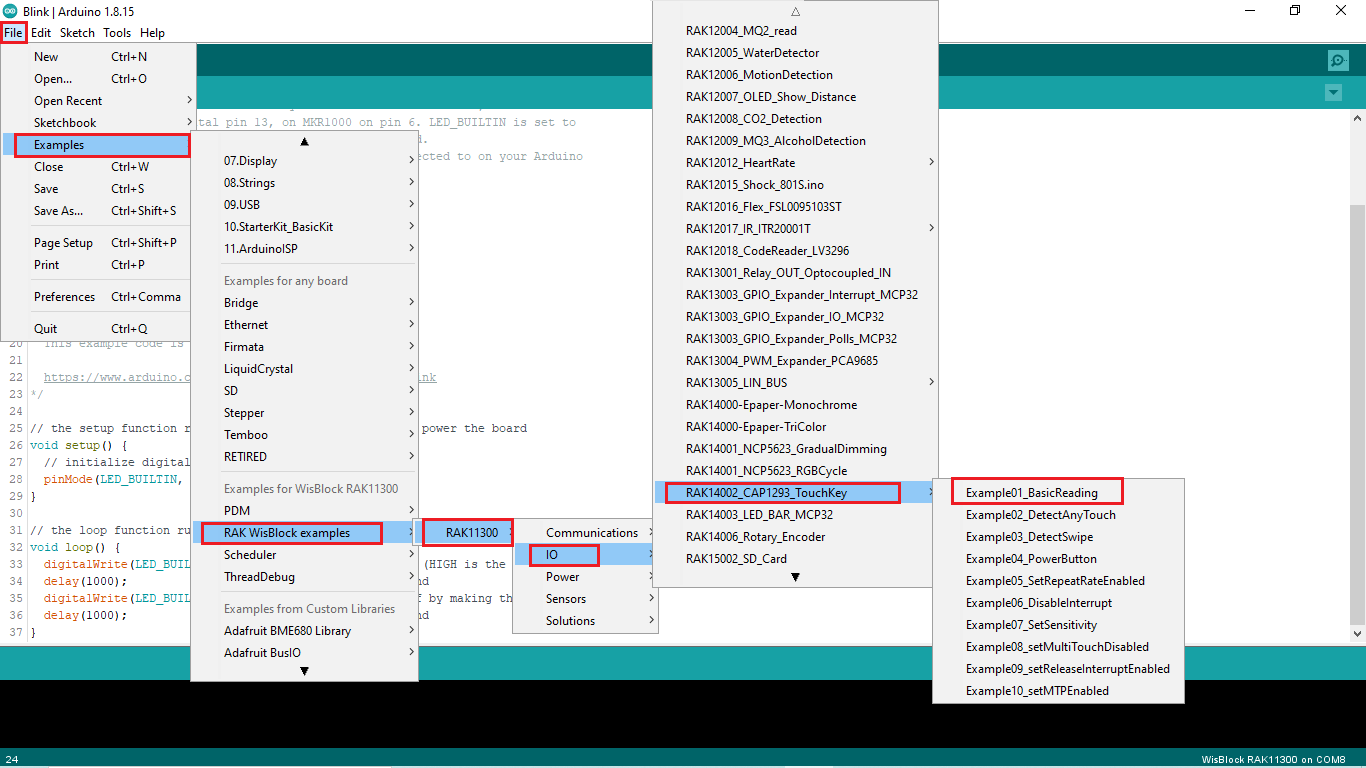The image size is (1366, 768).
Task: Open Adafruit BME680 Library examples
Action: click(304, 631)
